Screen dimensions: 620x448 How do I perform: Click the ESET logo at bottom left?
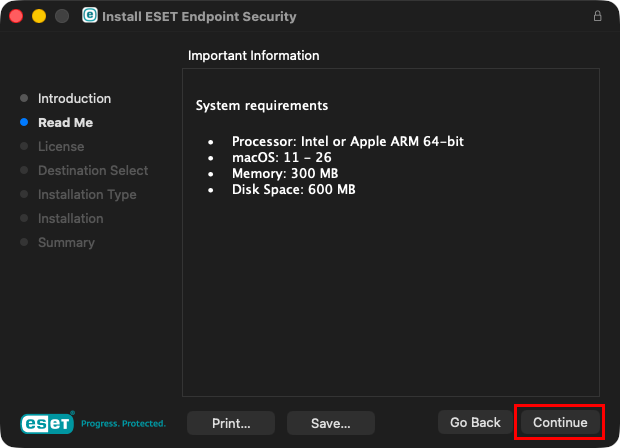click(x=47, y=422)
